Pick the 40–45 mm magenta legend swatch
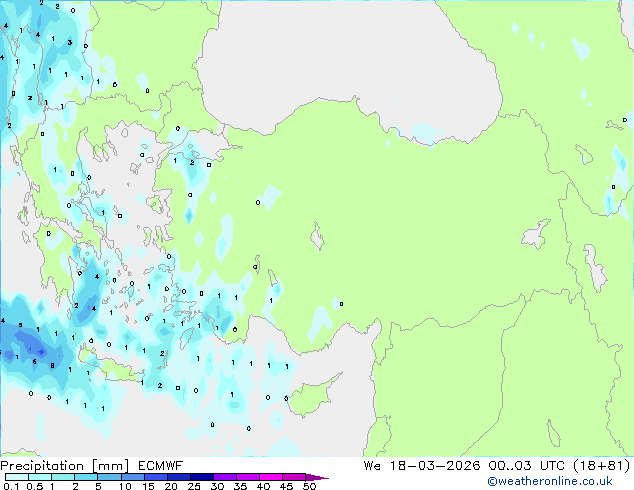Viewport: 634px width, 490px height. (x=271, y=477)
